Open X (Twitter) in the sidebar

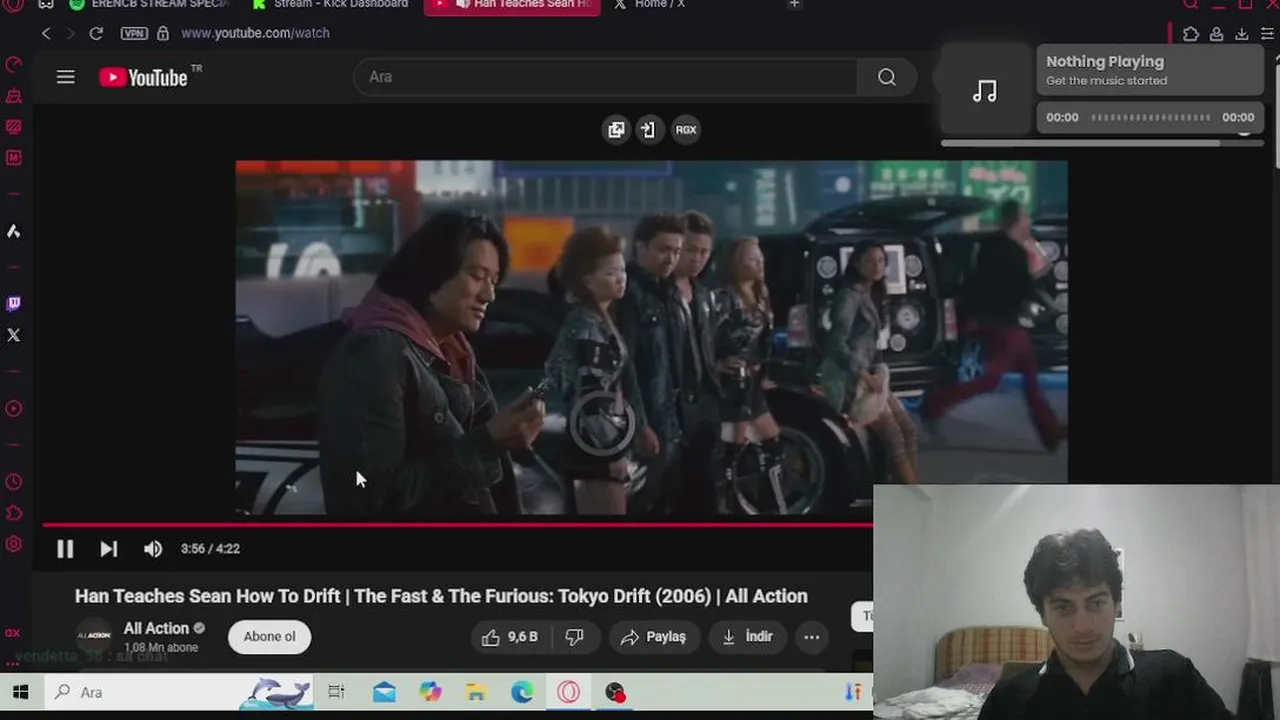pos(14,335)
